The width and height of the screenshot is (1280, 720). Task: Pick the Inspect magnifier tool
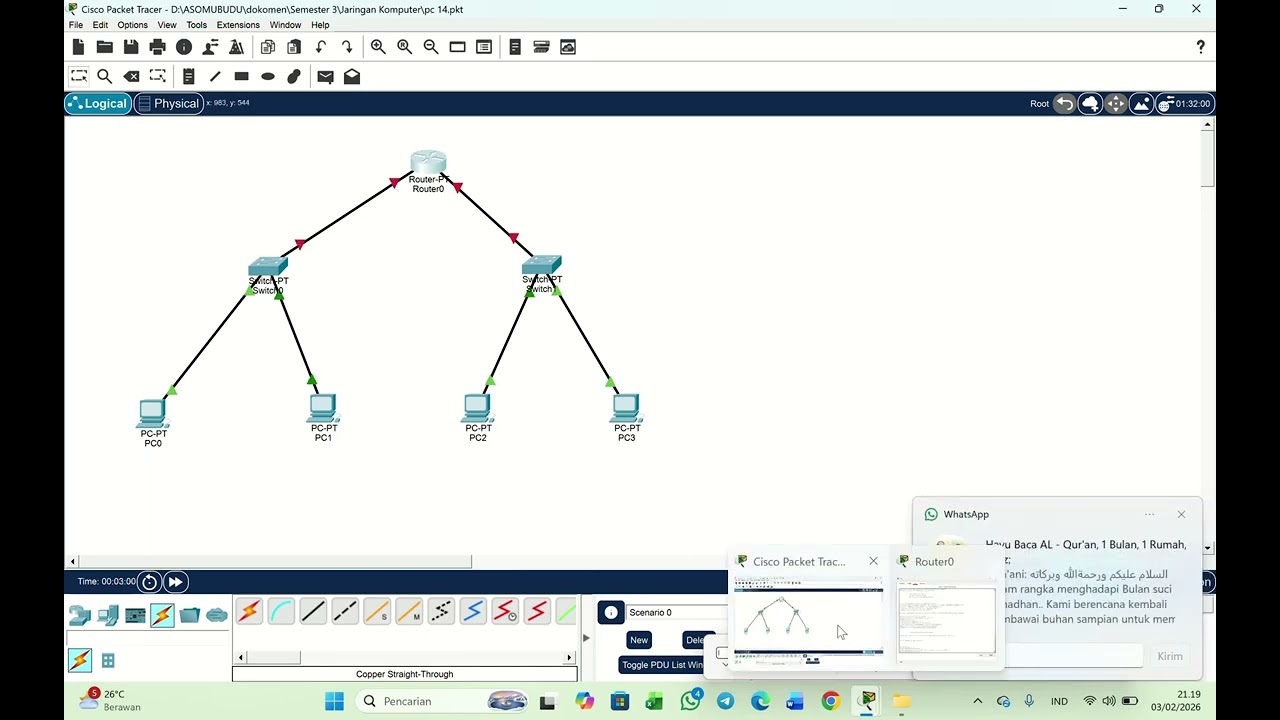pyautogui.click(x=104, y=76)
